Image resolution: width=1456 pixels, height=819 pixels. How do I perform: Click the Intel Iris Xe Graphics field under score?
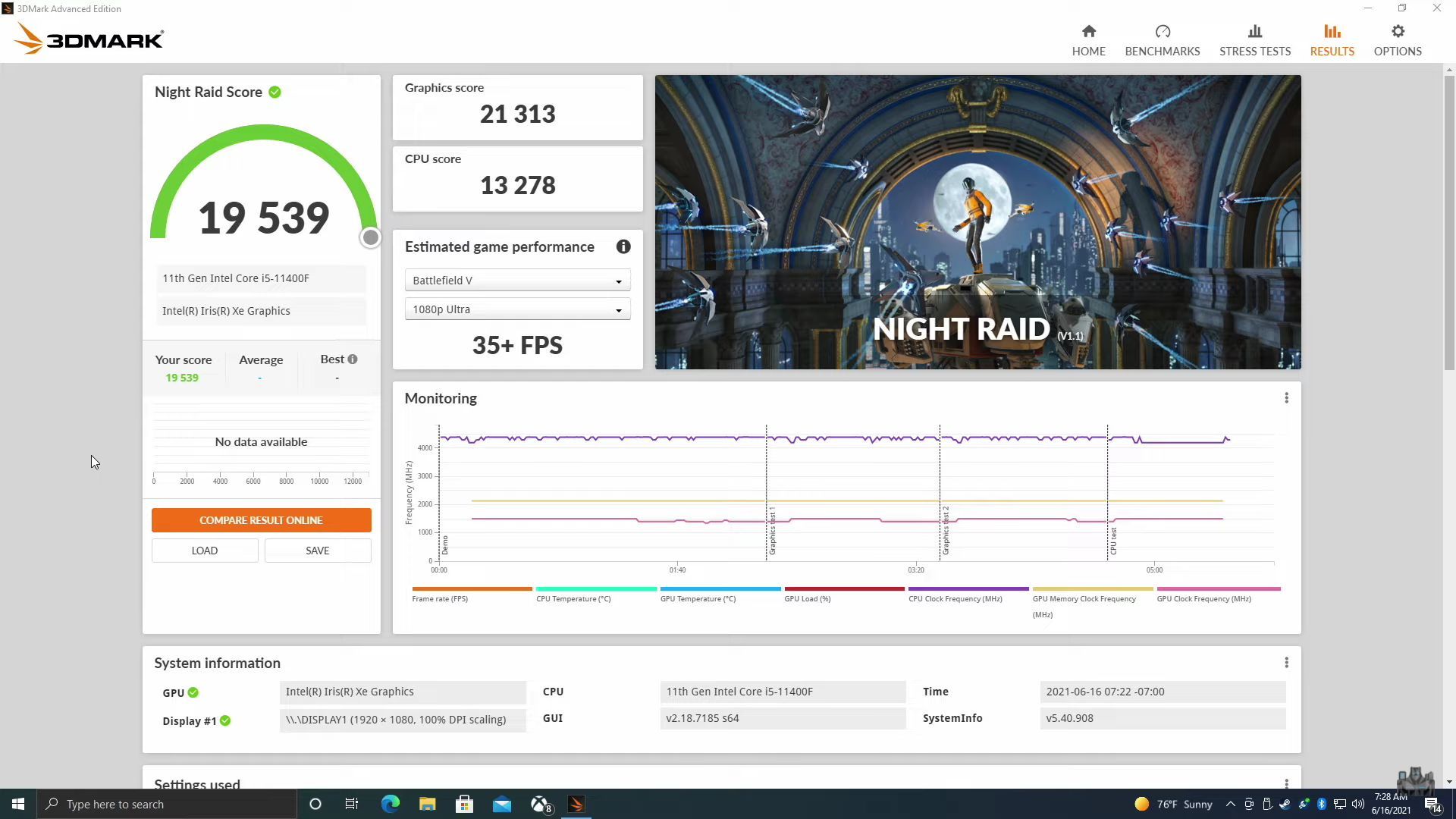click(261, 311)
